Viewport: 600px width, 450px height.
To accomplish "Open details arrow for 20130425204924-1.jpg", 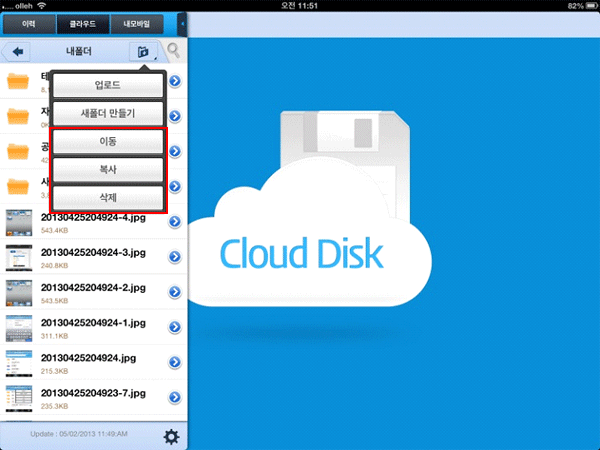I will tap(175, 327).
